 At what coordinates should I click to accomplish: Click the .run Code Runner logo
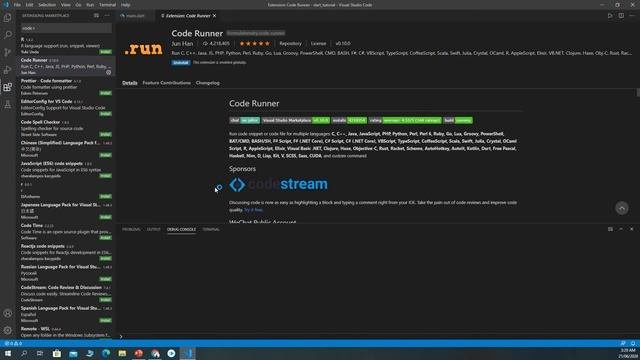(143, 49)
